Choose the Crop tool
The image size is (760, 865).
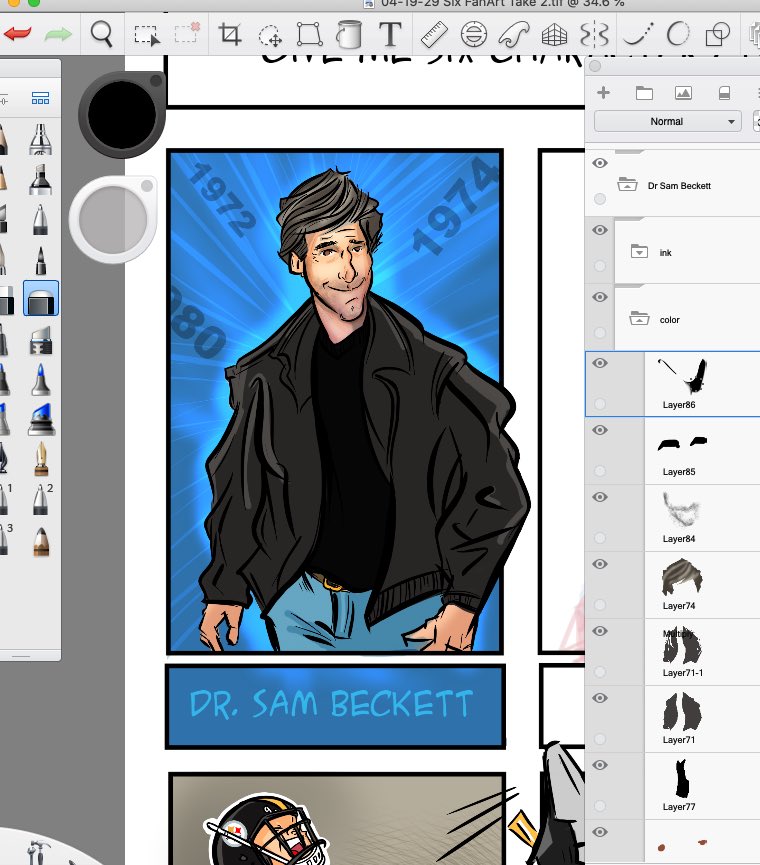pyautogui.click(x=229, y=34)
